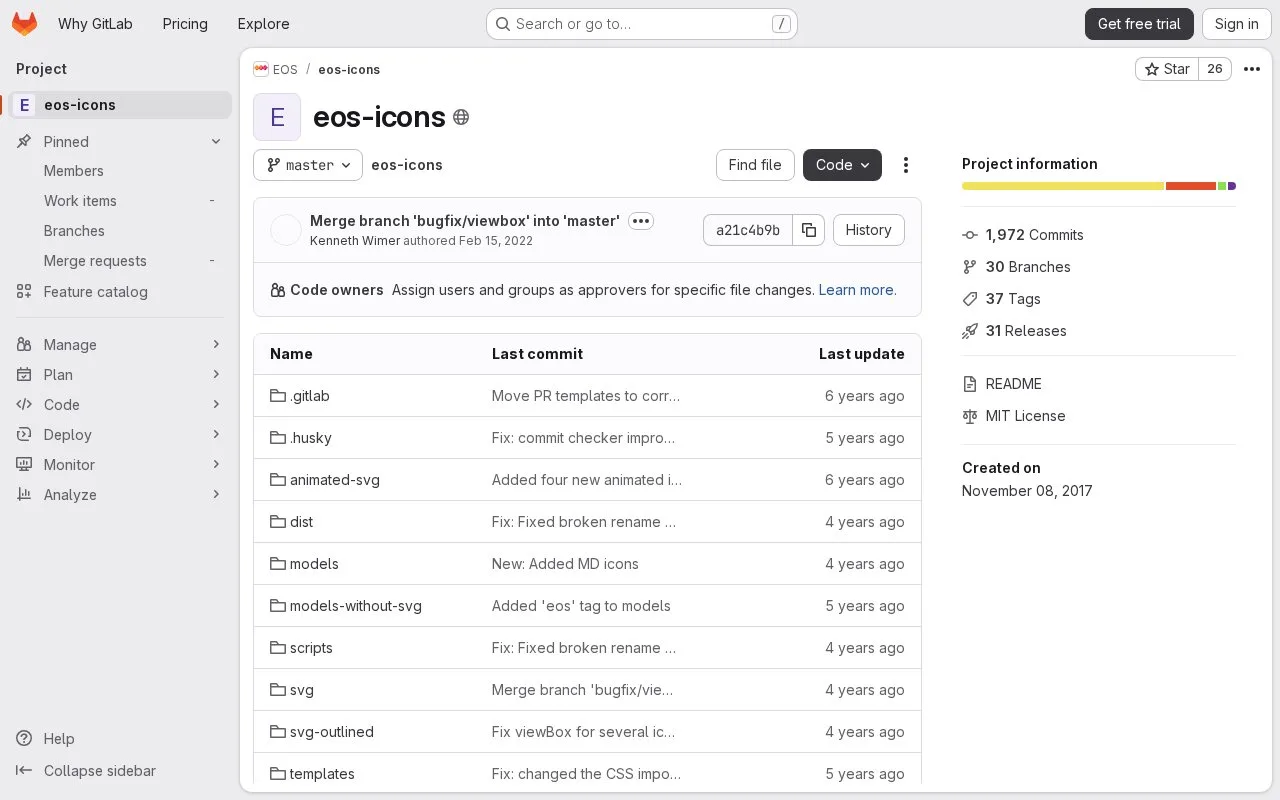Image resolution: width=1280 pixels, height=800 pixels.
Task: Click the README document icon
Action: coord(970,384)
